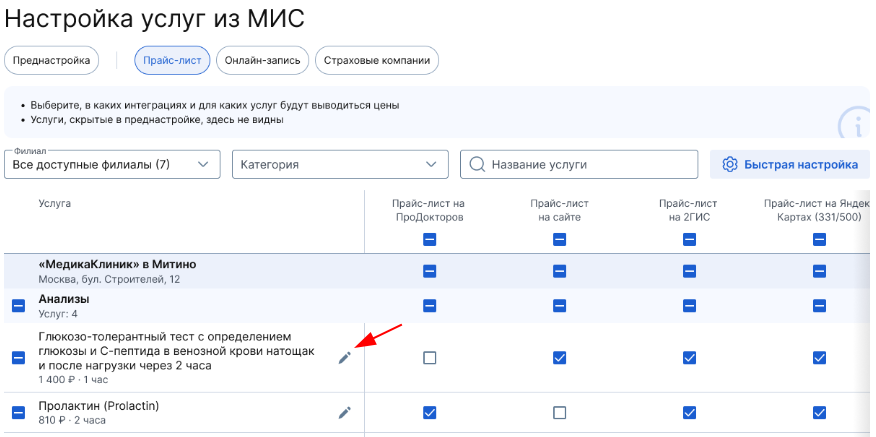Enable на сайте for Пролактин

pos(559,412)
